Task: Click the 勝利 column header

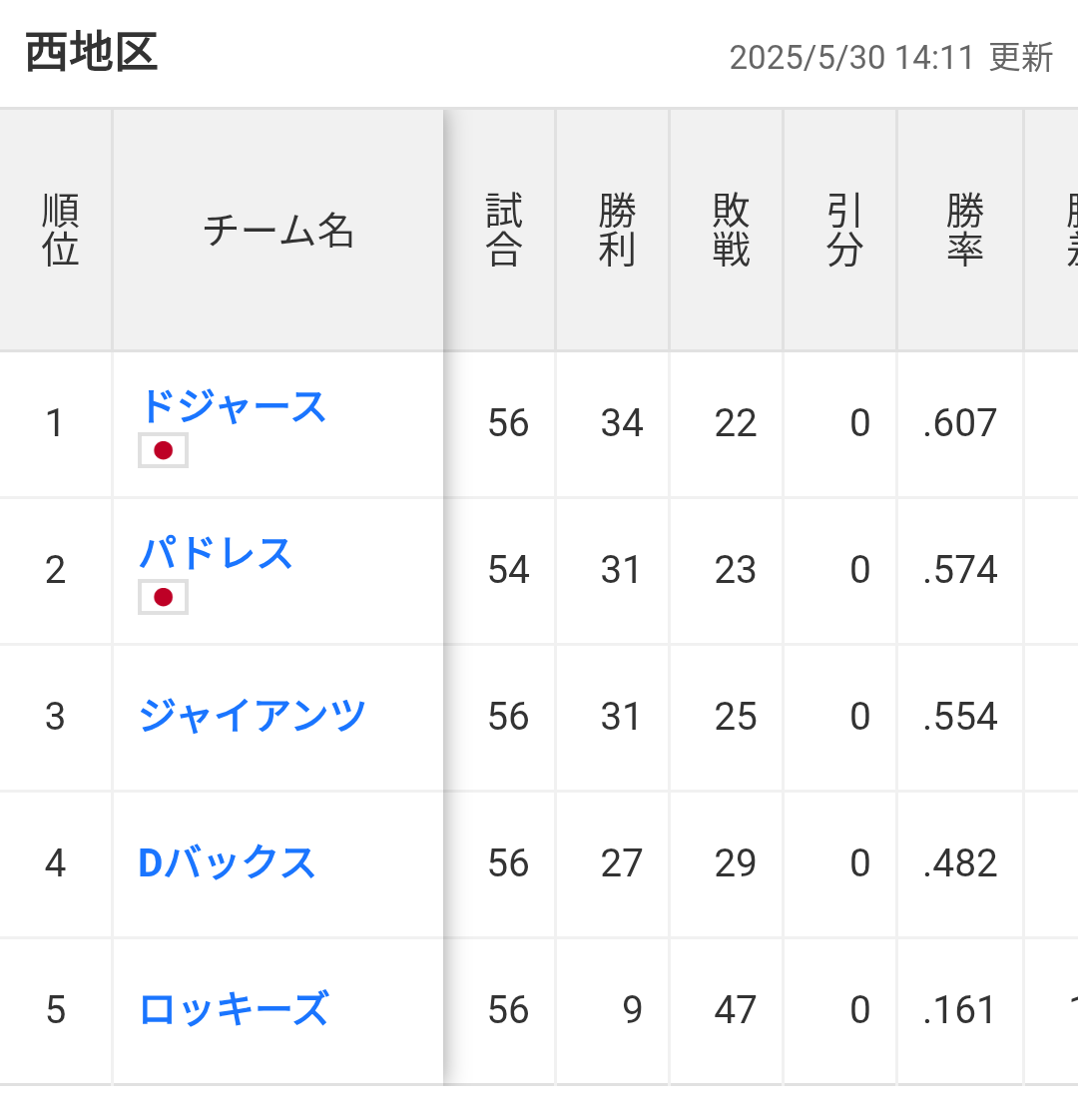Action: (618, 230)
